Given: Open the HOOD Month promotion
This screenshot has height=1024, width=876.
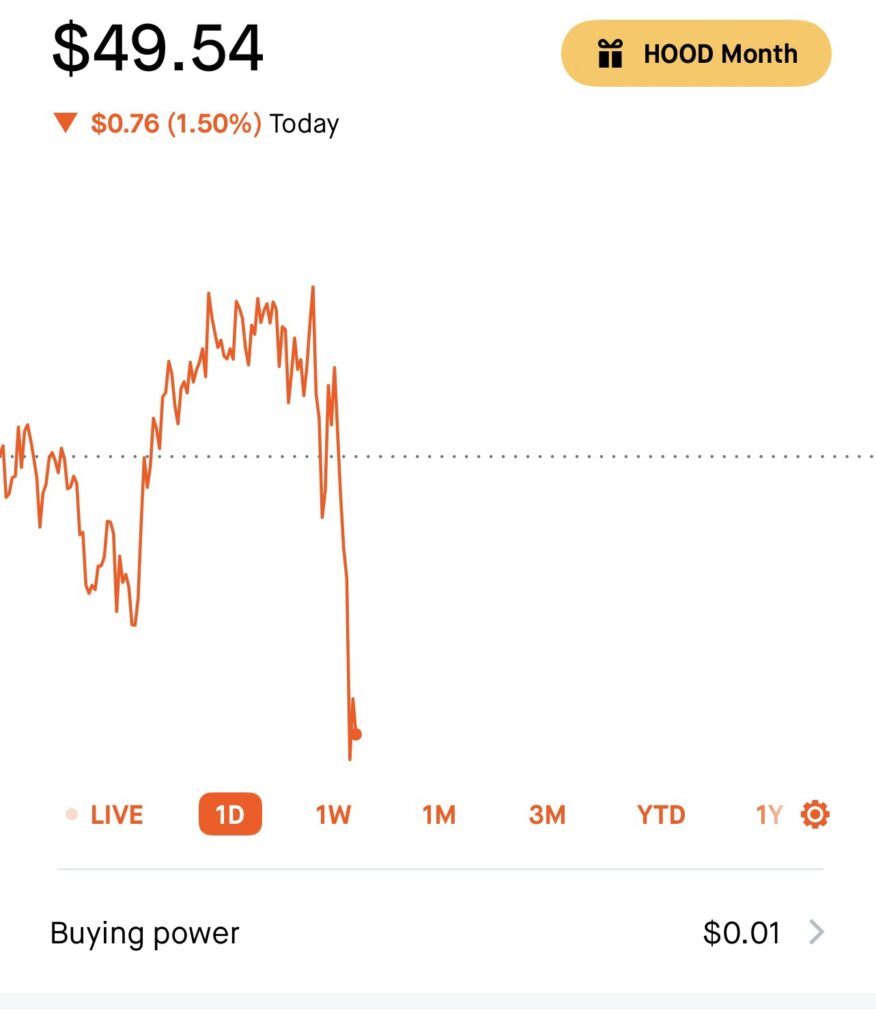Looking at the screenshot, I should (696, 54).
